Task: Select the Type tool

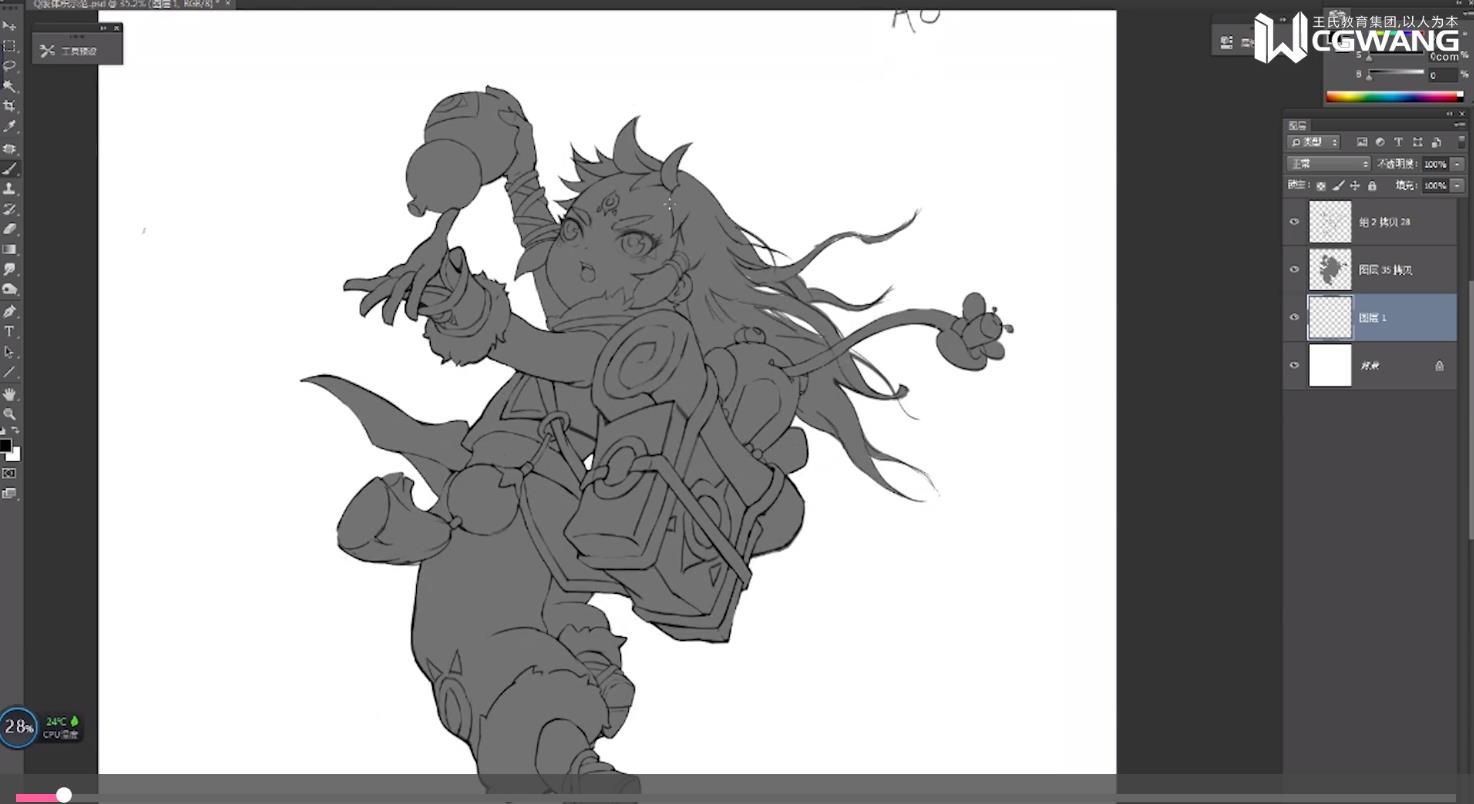Action: 9,331
